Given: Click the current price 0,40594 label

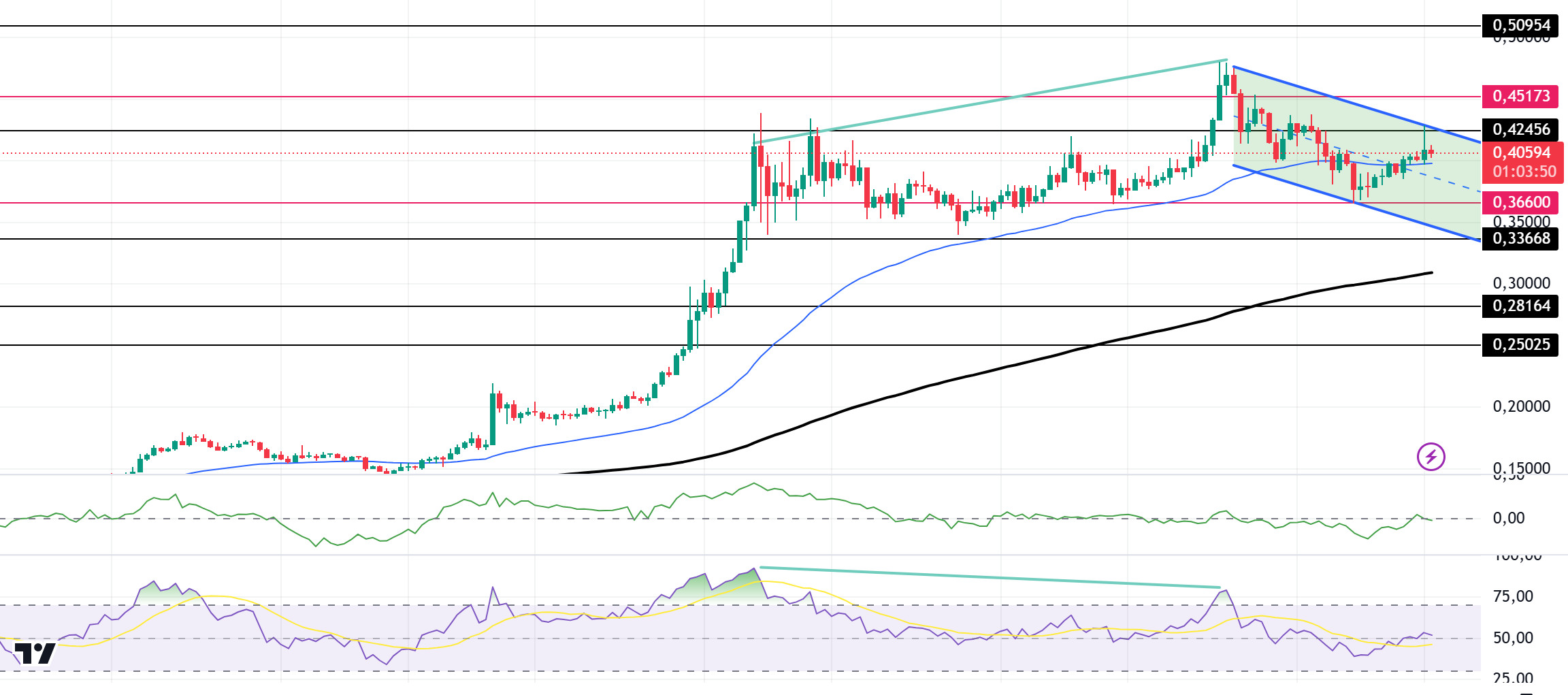Looking at the screenshot, I should coord(1522,152).
